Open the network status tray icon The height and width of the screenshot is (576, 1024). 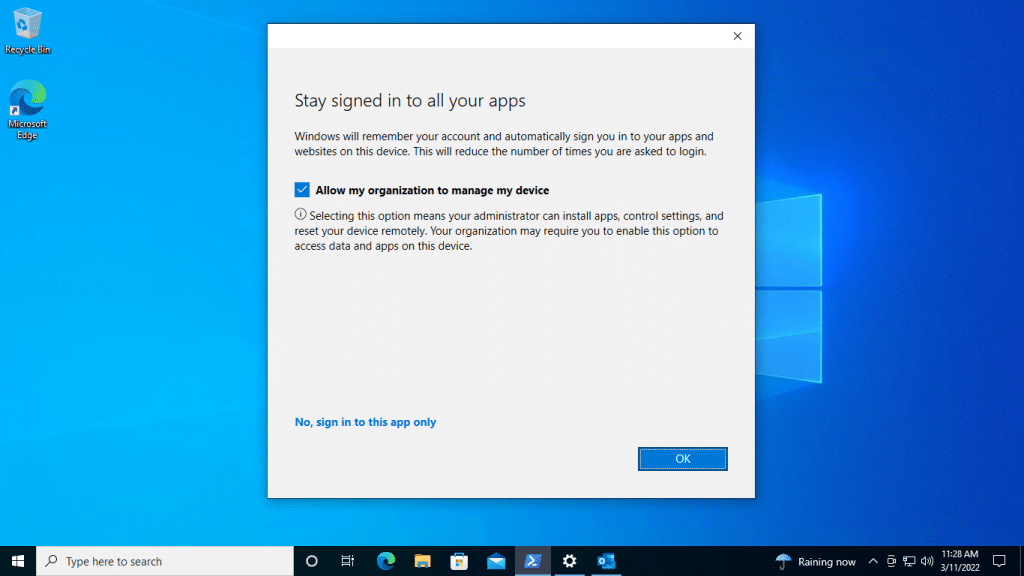click(x=909, y=561)
